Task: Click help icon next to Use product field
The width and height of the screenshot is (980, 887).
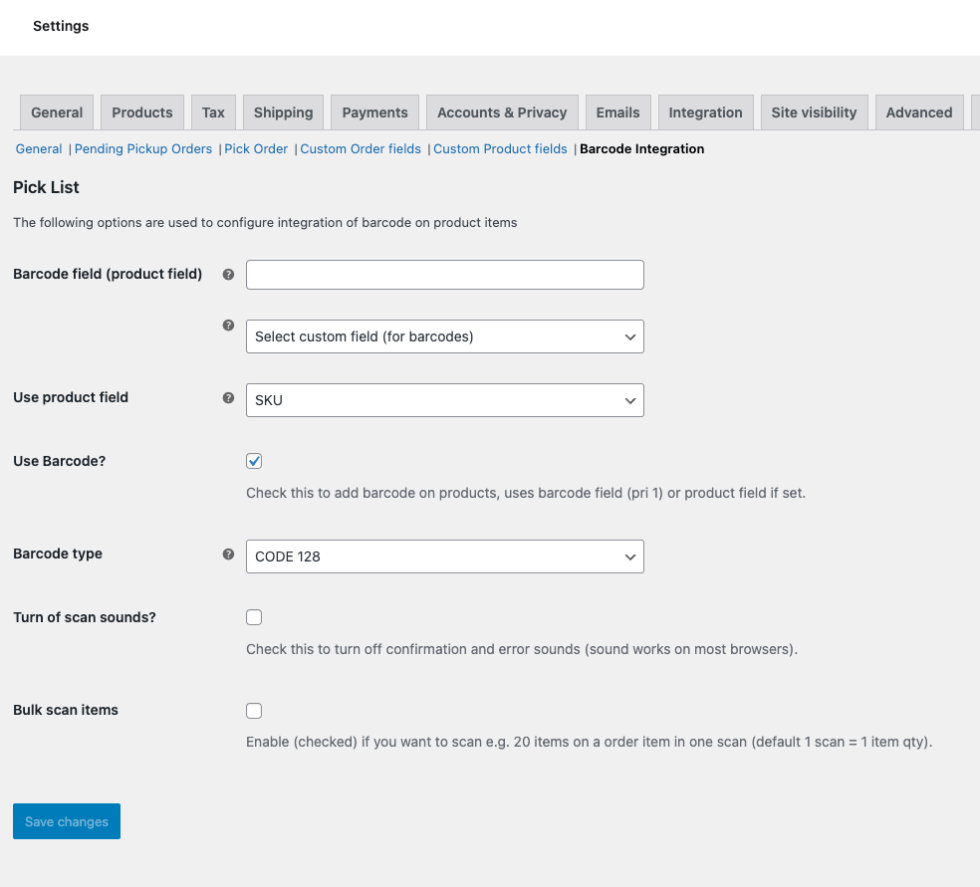Action: [228, 398]
